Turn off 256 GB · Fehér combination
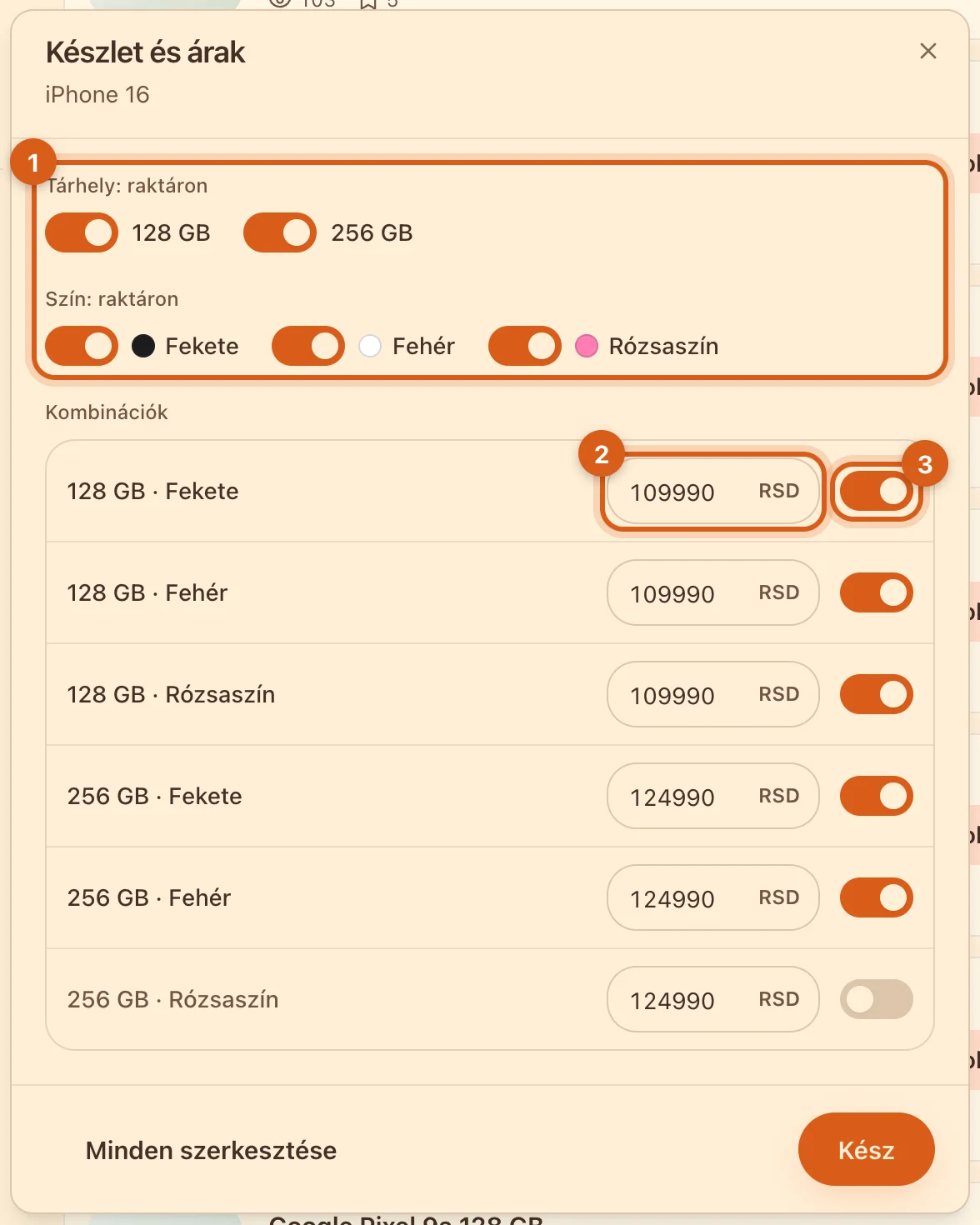Screen dimensions: 980x1225 point(877,897)
